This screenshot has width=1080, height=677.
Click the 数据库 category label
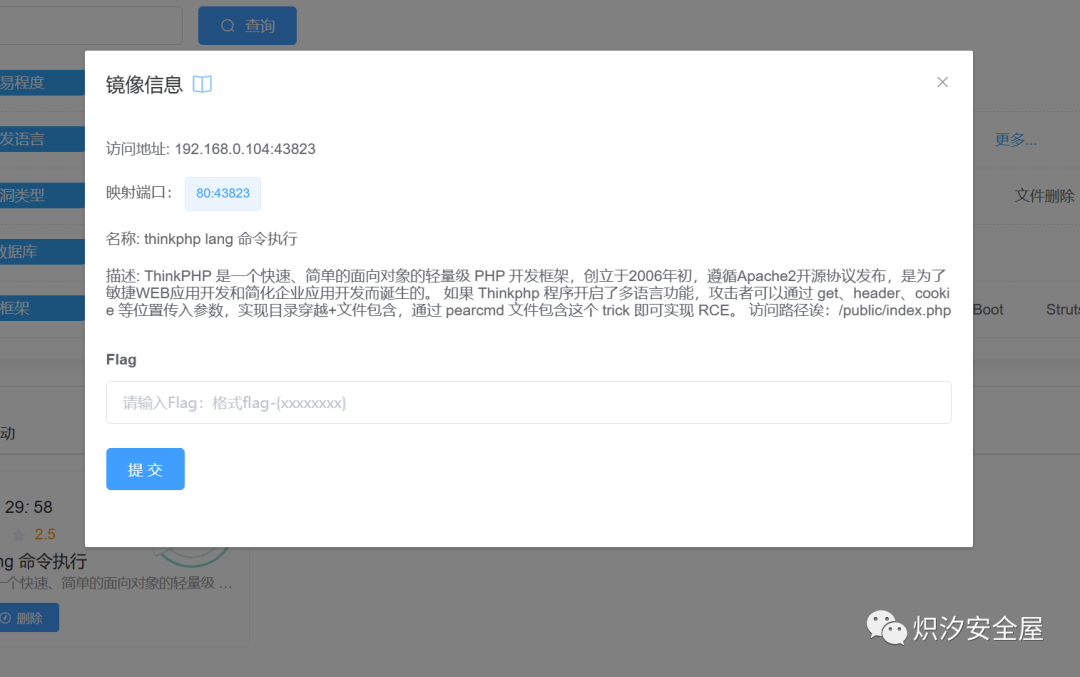42,252
